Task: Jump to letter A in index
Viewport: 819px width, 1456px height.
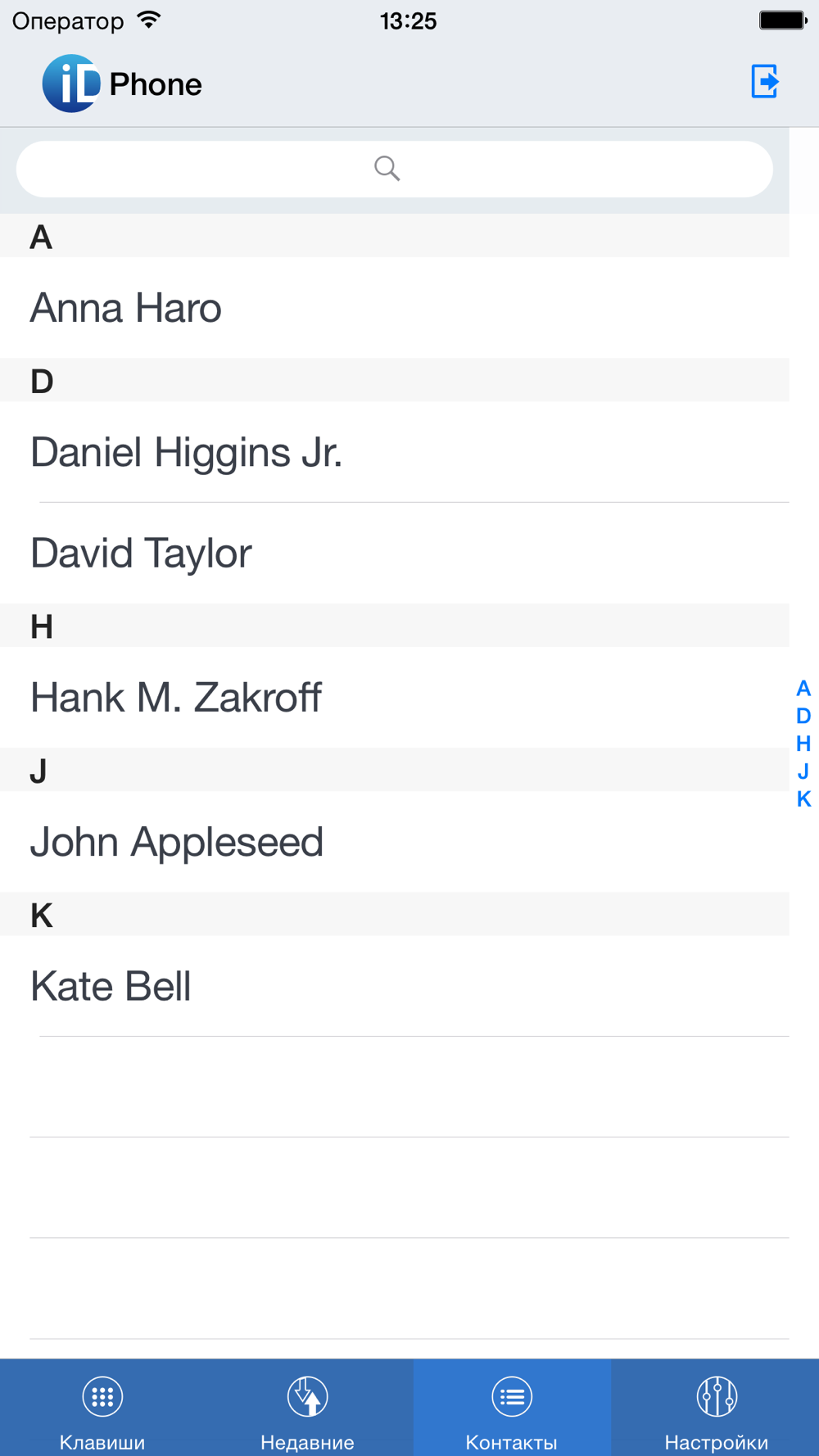Action: point(803,688)
